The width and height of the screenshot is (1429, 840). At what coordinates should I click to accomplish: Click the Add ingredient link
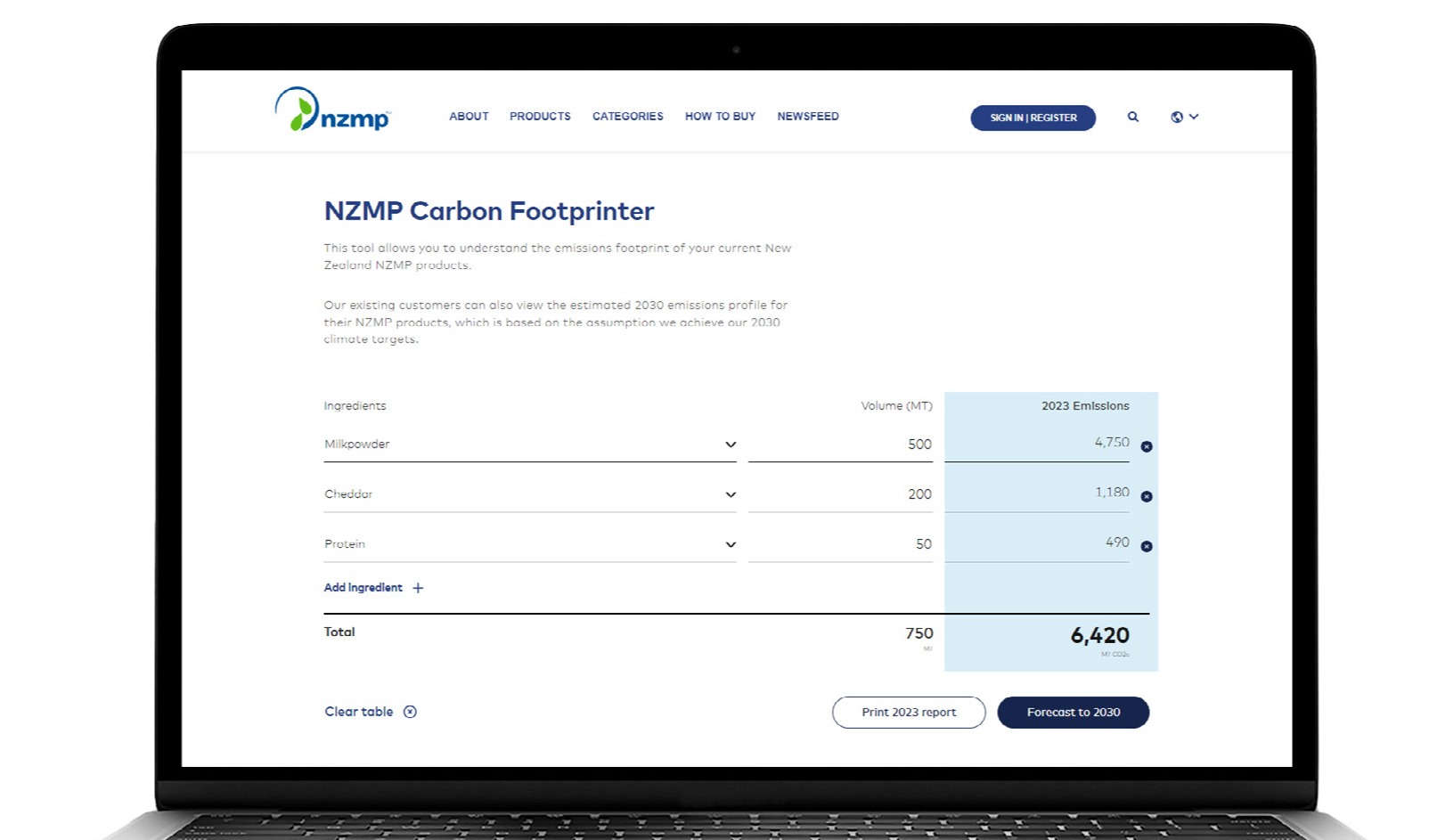point(363,588)
